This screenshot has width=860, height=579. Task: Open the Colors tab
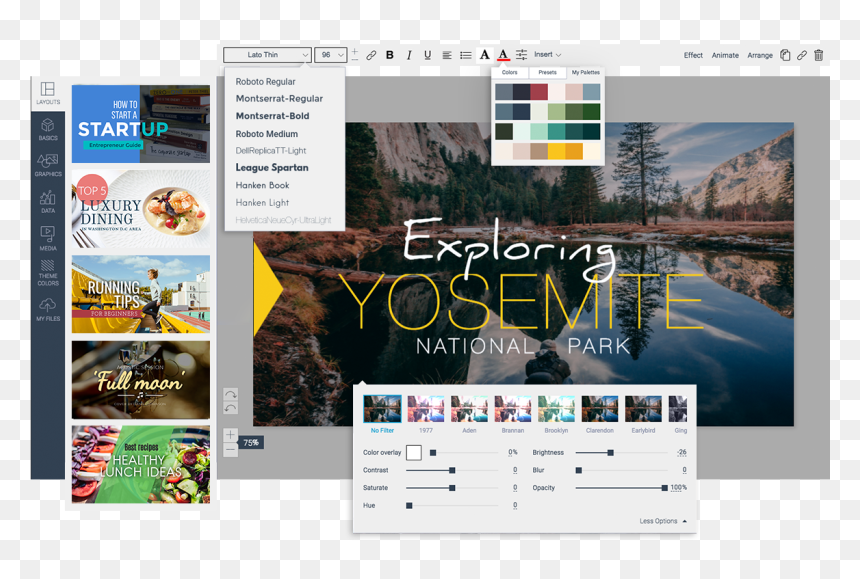(x=510, y=72)
